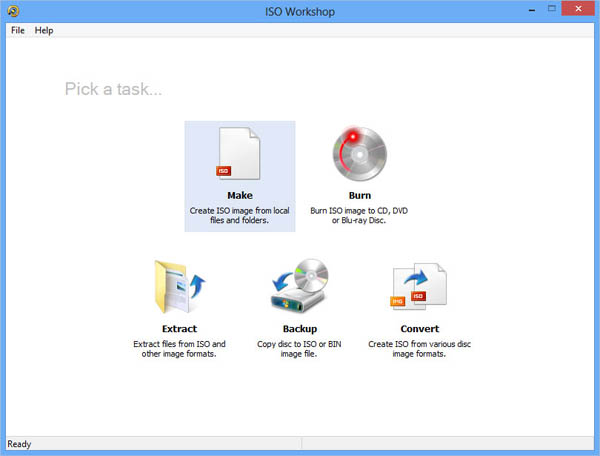The image size is (600, 456).
Task: Click 'Extract files from ISO and other' description
Action: (x=179, y=349)
